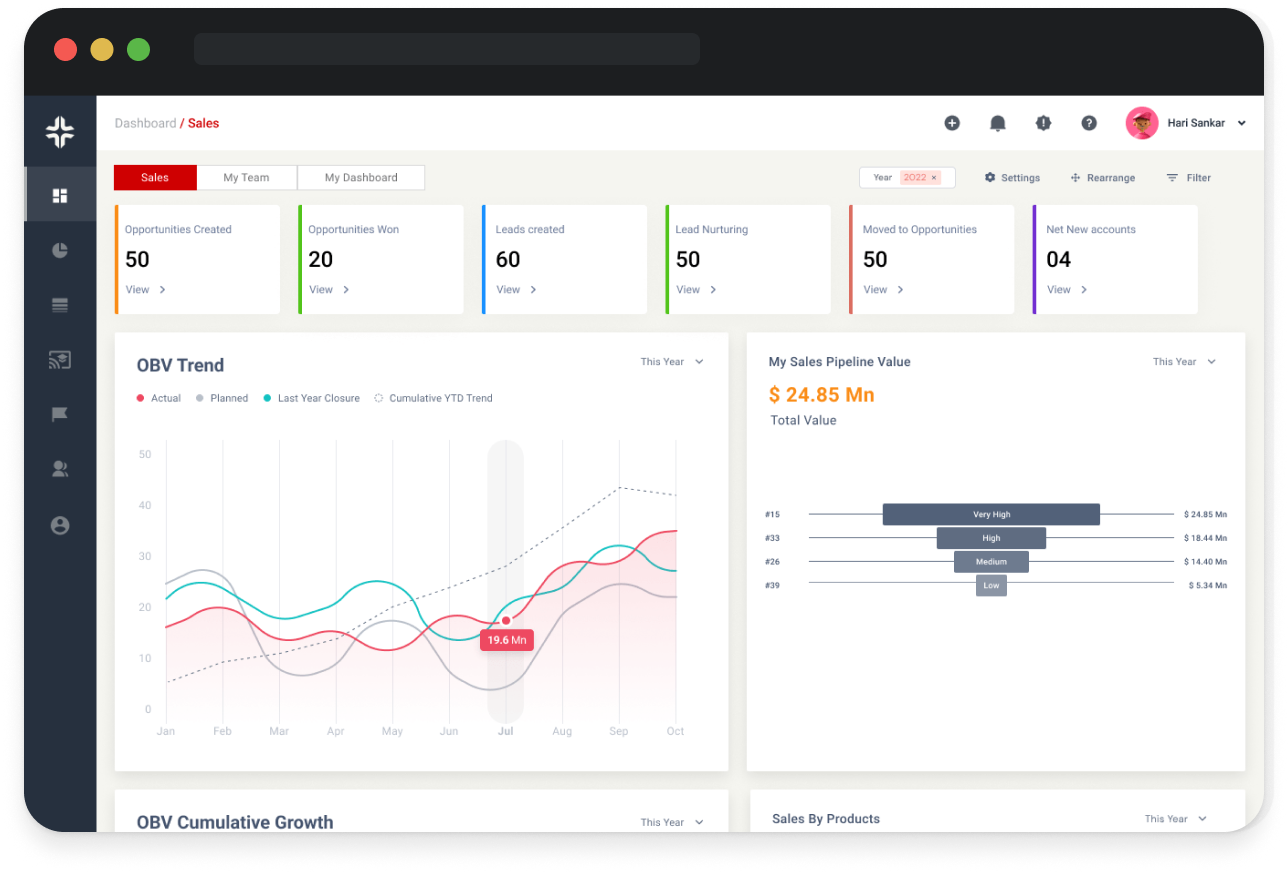The image size is (1288, 872).
Task: Switch to the My Team tab
Action: tap(246, 178)
